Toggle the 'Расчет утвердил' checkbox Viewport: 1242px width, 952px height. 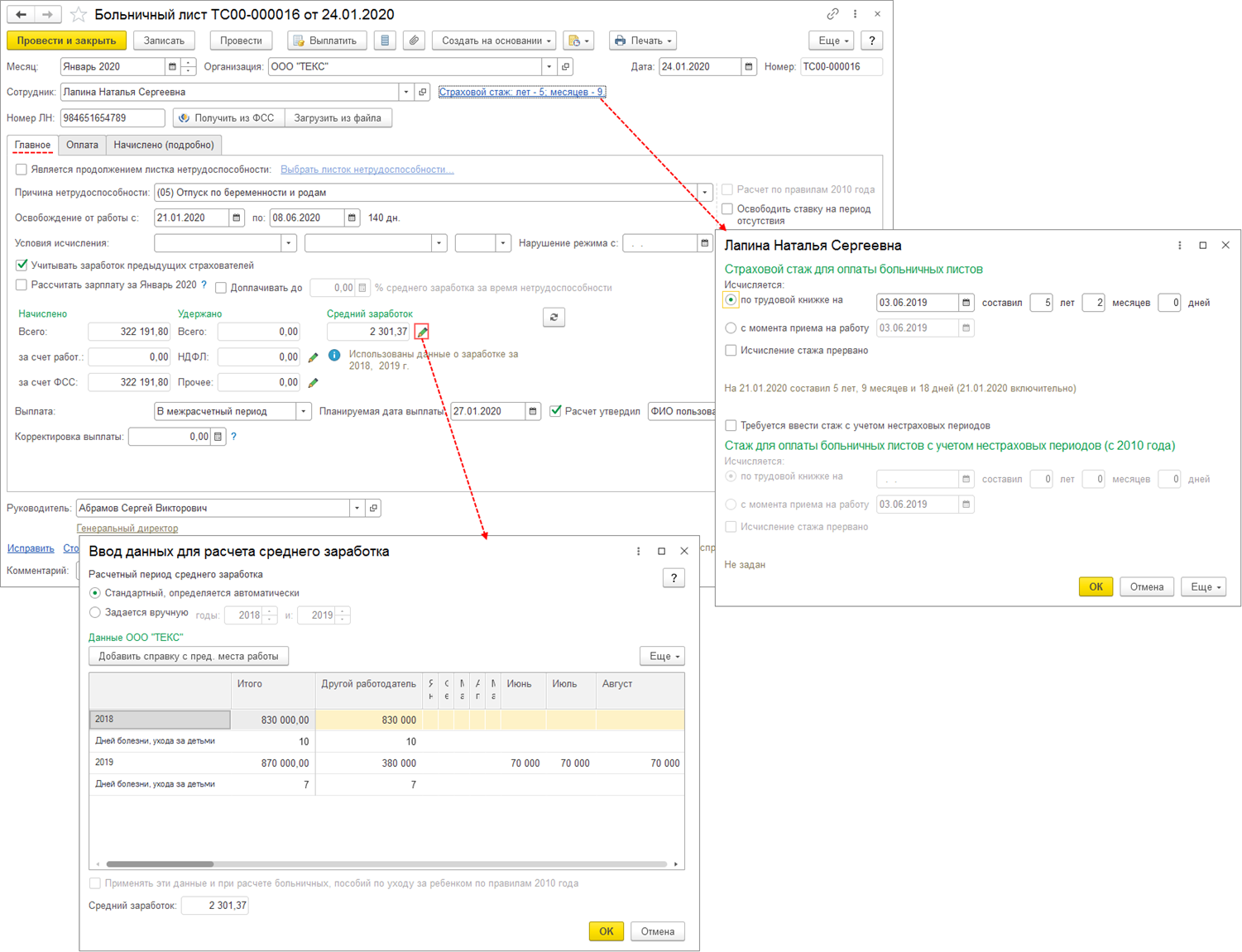click(556, 411)
